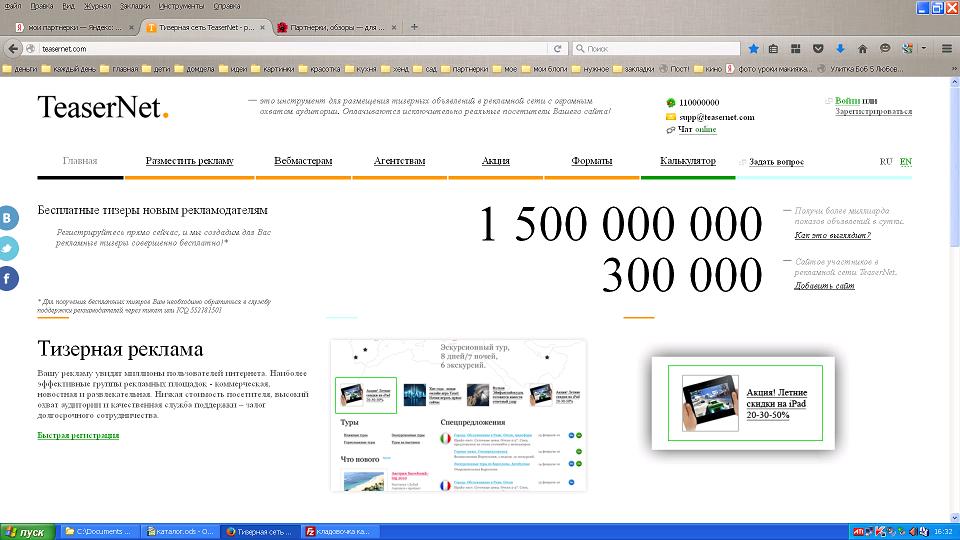Screen dimensions: 960x540
Task: Share via the VK side button
Action: 8,218
